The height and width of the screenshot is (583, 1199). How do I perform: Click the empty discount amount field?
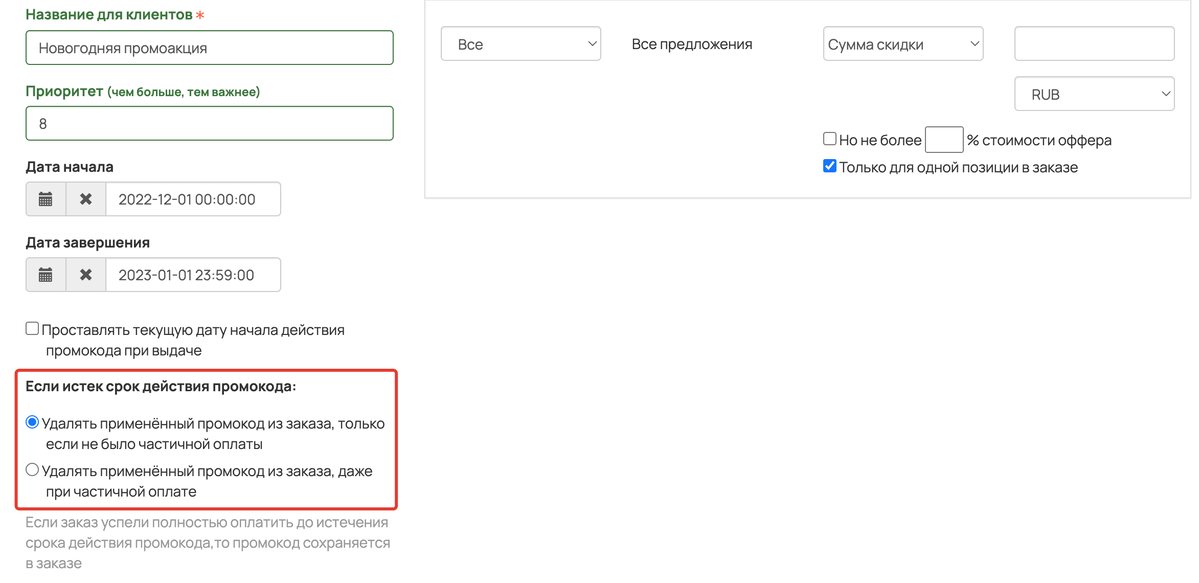1094,44
